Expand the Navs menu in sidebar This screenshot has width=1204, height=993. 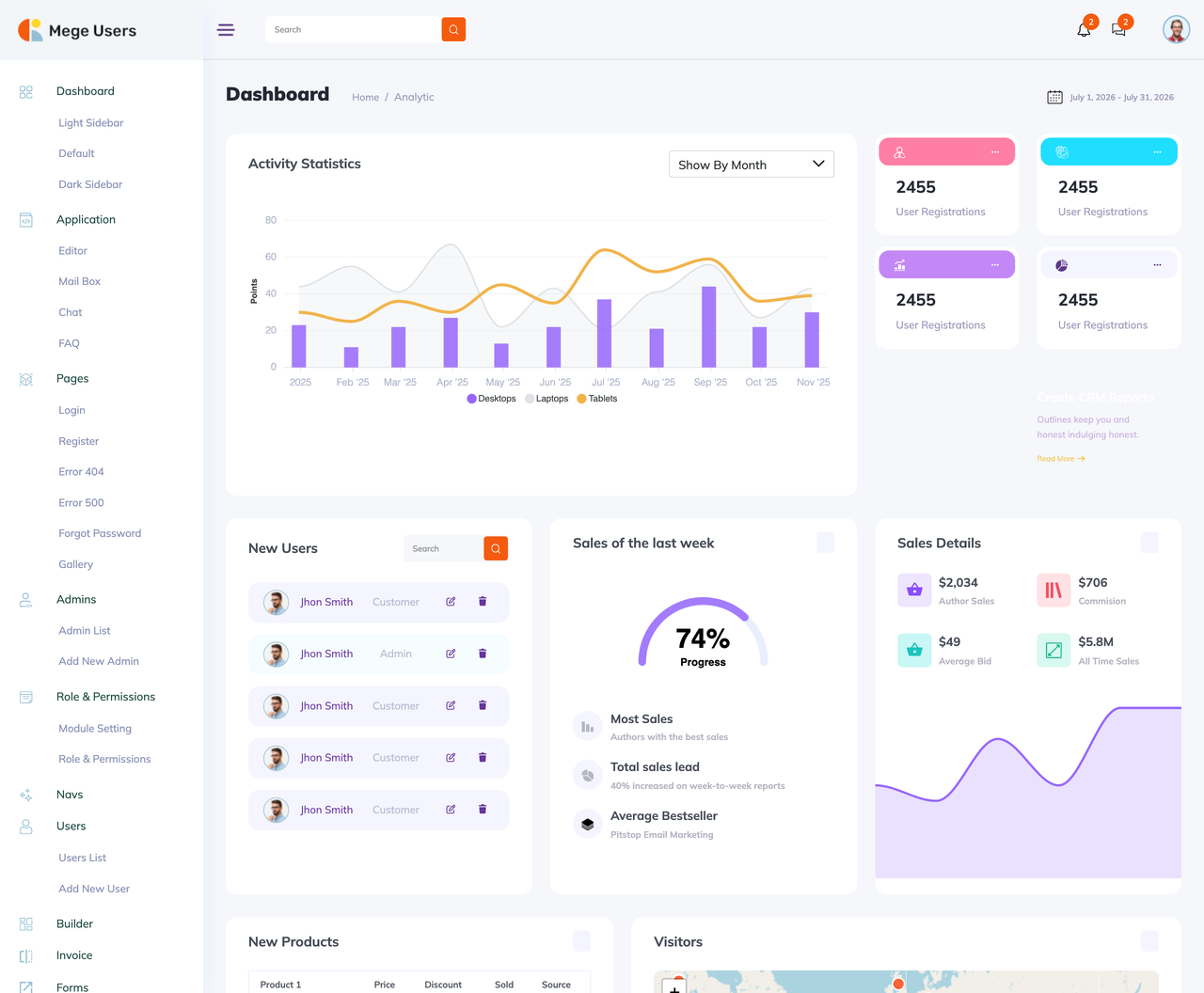70,795
